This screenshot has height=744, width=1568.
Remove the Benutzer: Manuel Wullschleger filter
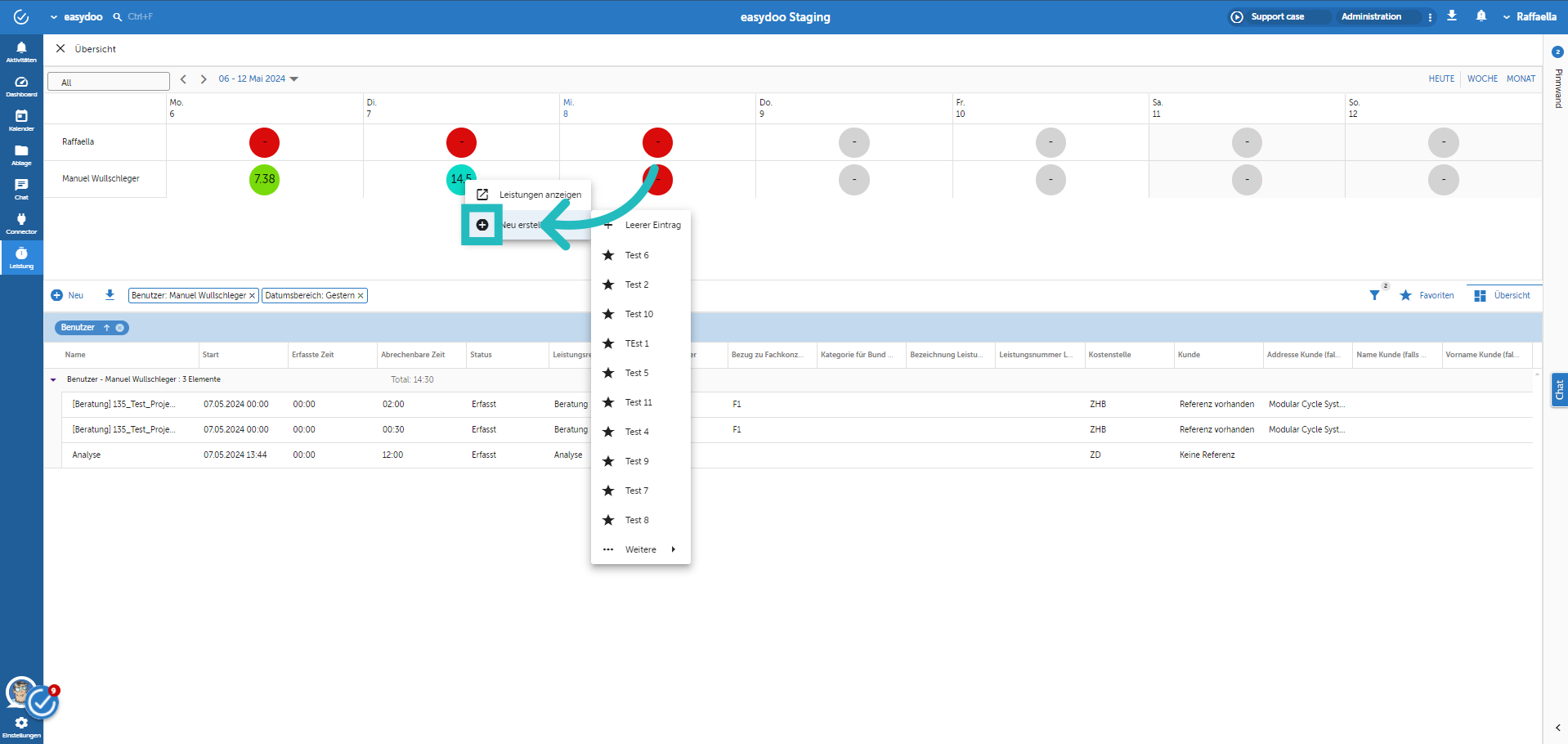[253, 296]
